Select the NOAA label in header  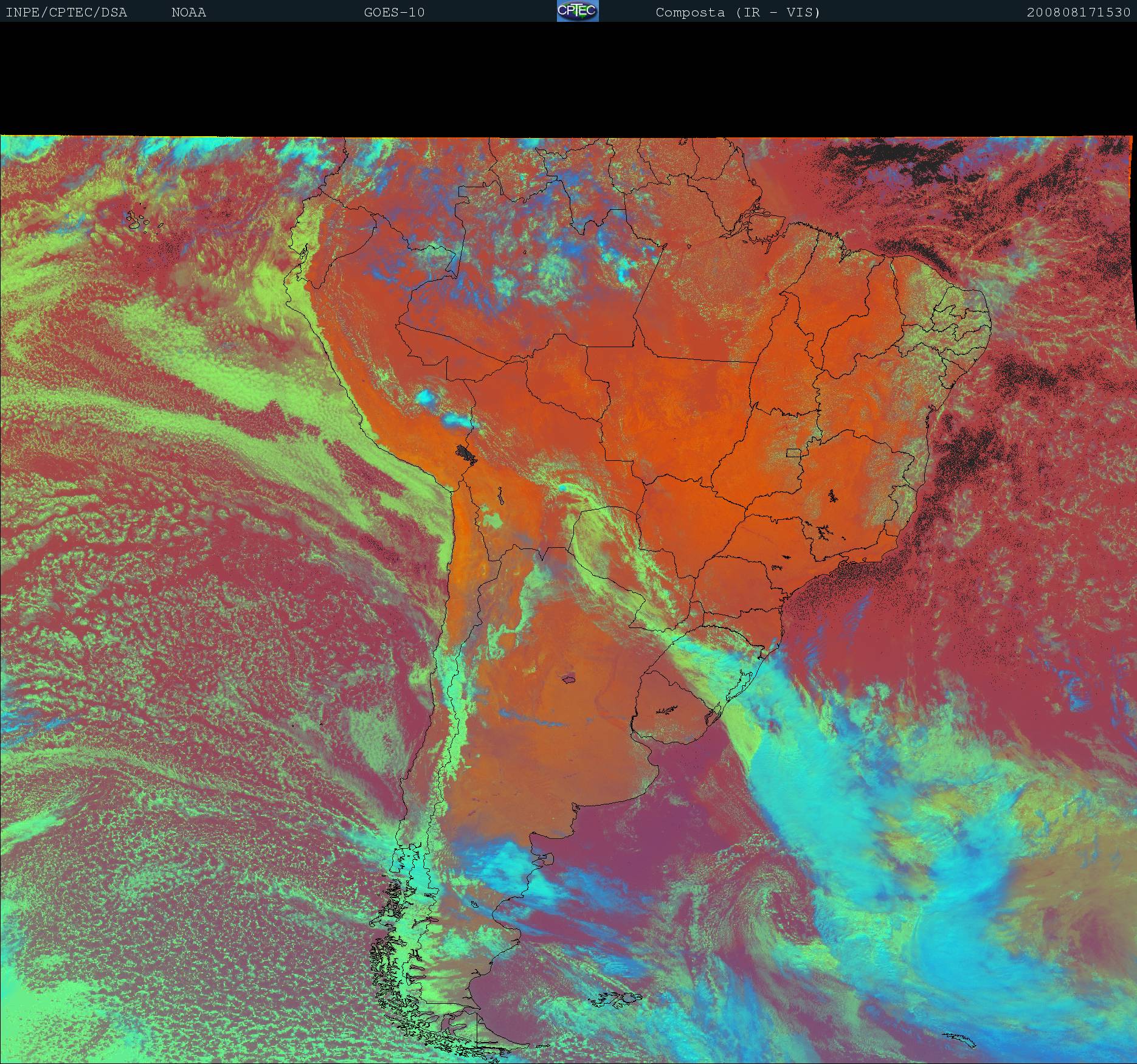(x=188, y=12)
